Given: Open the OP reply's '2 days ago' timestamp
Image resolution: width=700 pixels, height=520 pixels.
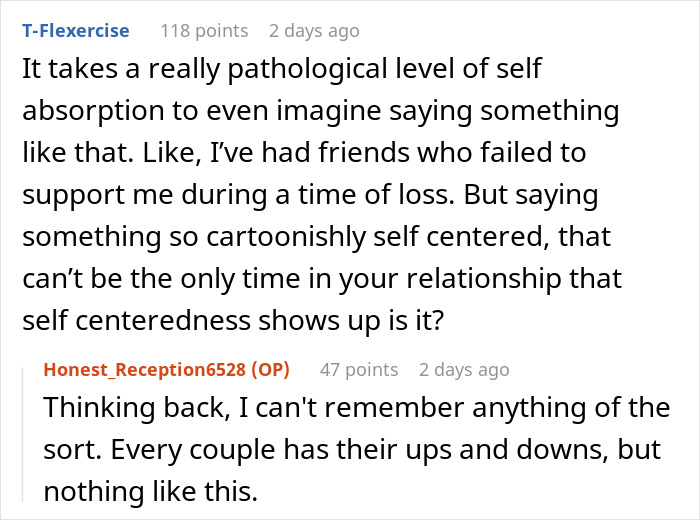Looking at the screenshot, I should [x=464, y=370].
